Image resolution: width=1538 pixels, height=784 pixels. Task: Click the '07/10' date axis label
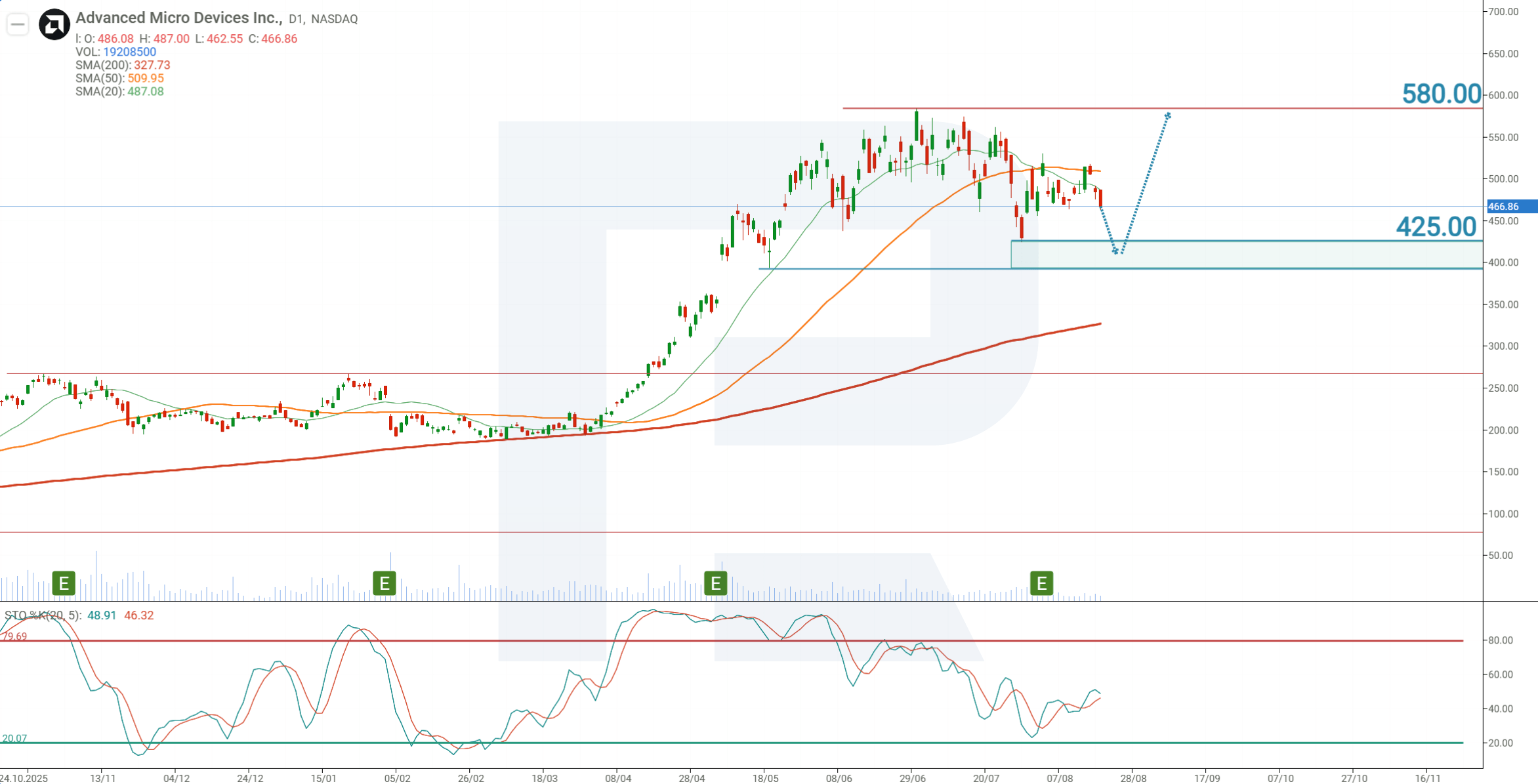click(x=1281, y=778)
